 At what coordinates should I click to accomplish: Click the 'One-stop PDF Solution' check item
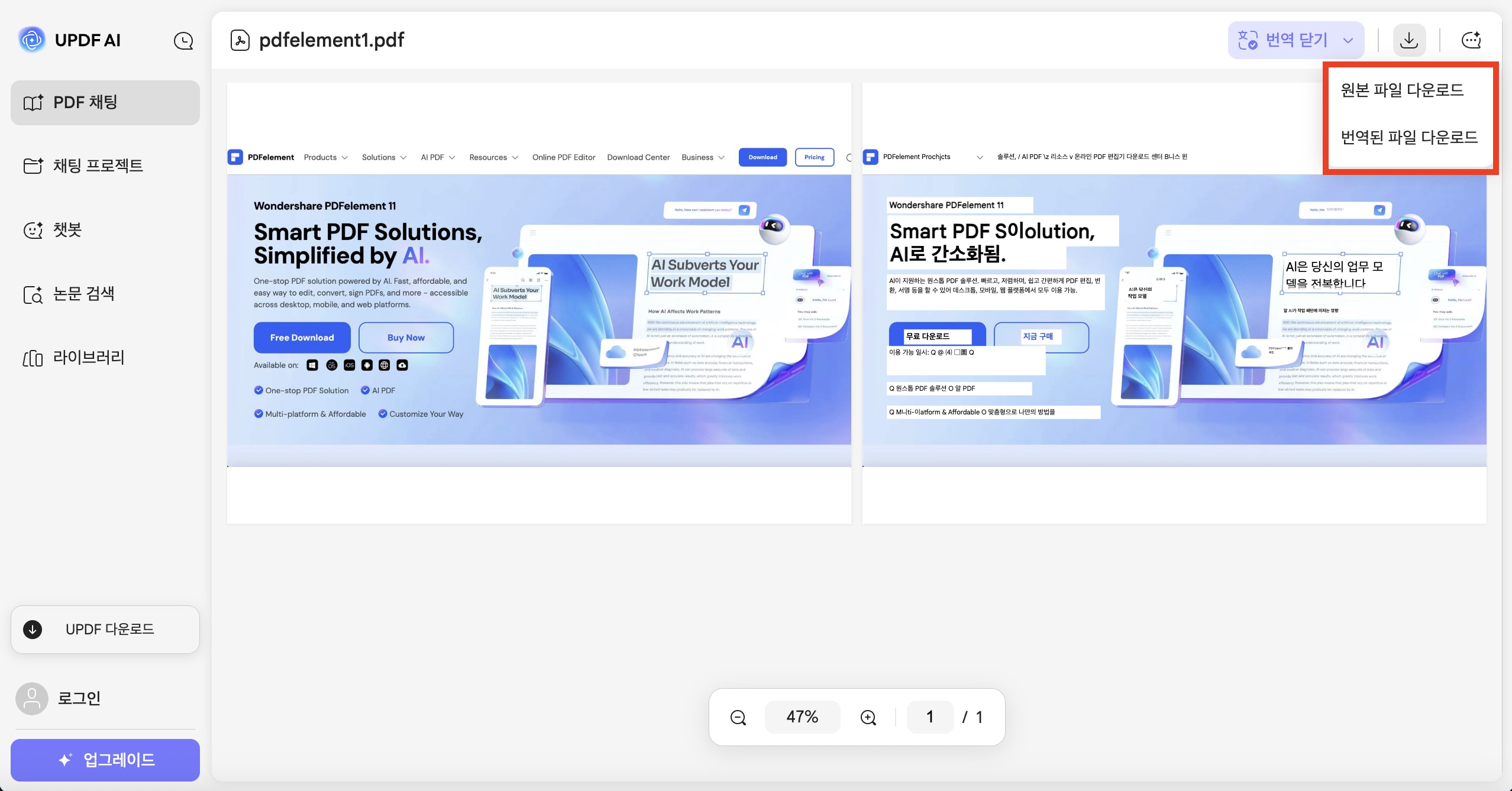coord(302,390)
